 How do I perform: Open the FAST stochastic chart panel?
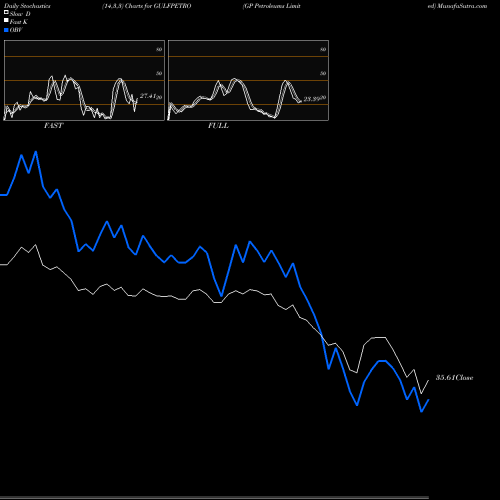84,80
